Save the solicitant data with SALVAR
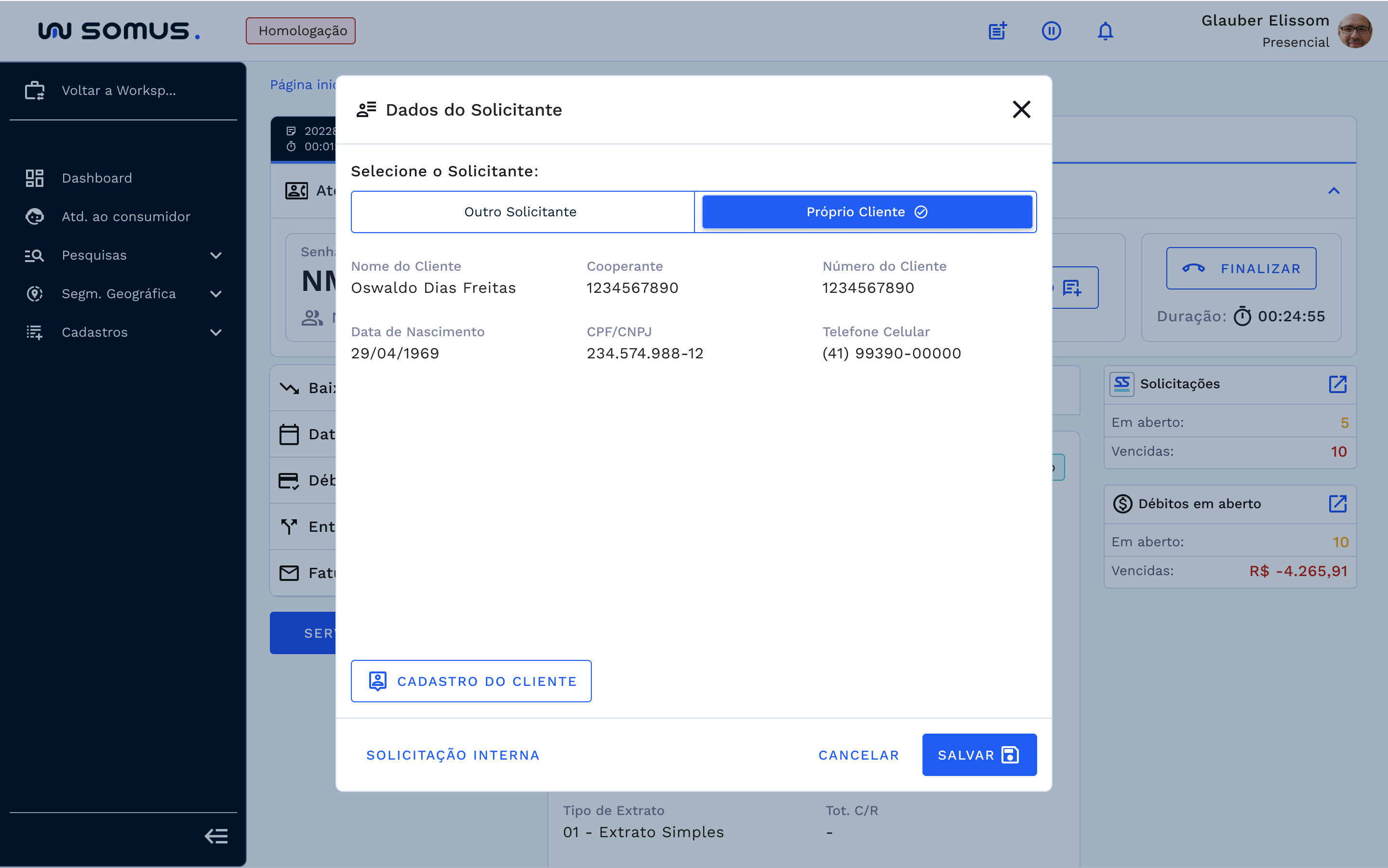 978,754
